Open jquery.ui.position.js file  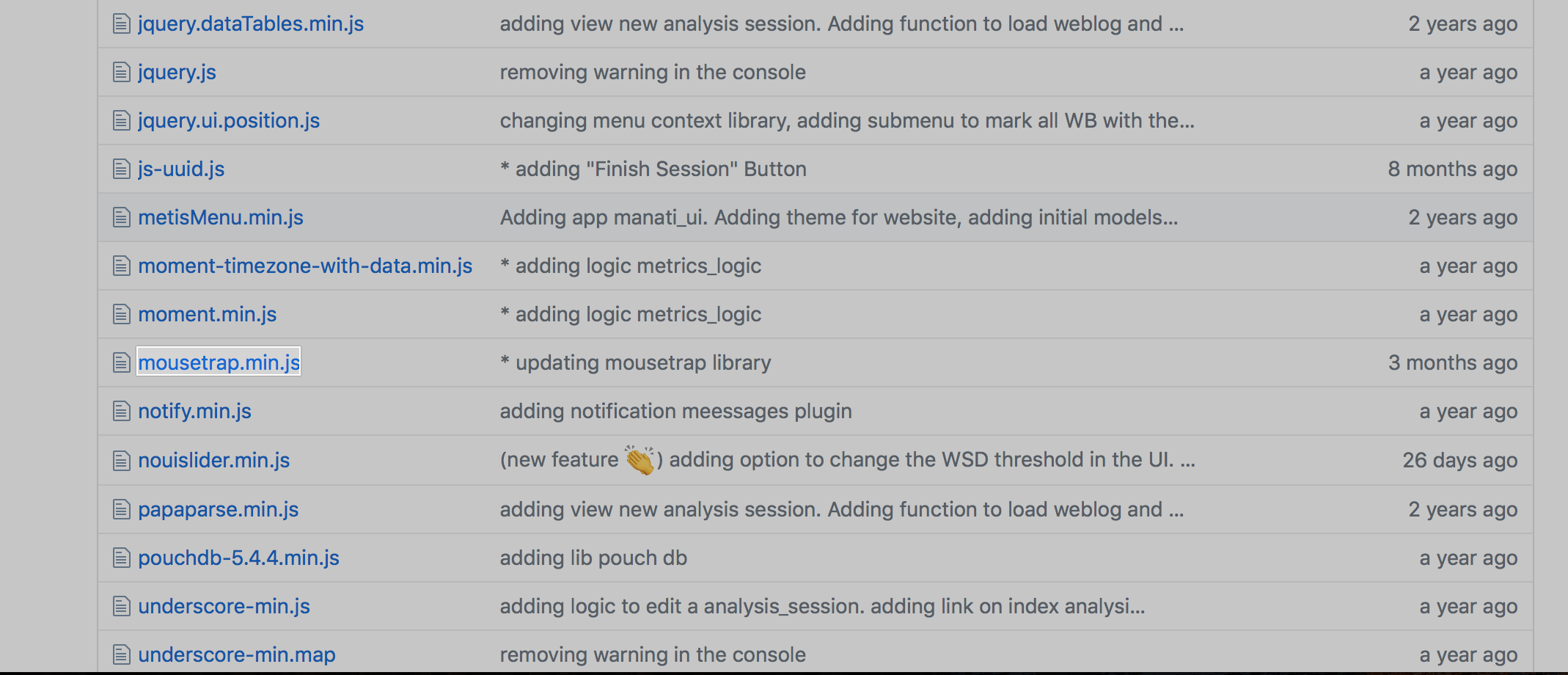pos(229,120)
